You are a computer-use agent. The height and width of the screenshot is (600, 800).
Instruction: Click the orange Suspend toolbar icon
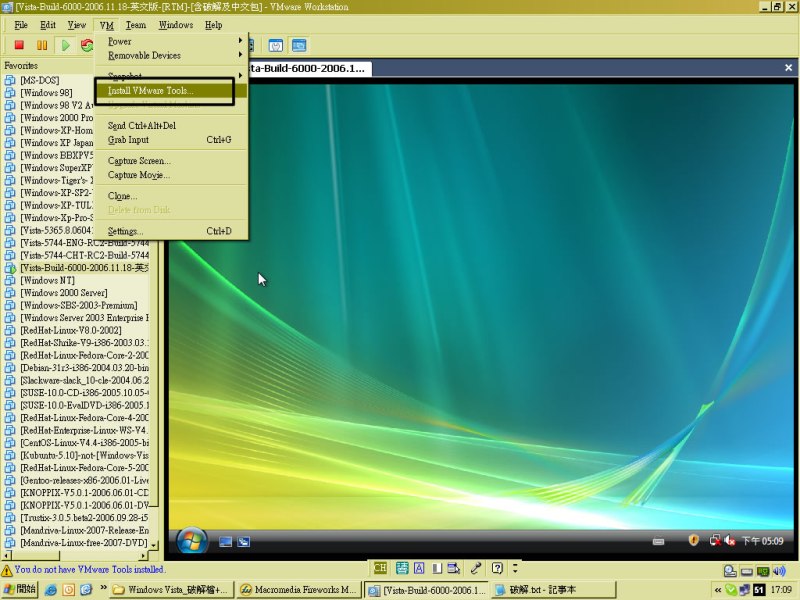point(42,45)
